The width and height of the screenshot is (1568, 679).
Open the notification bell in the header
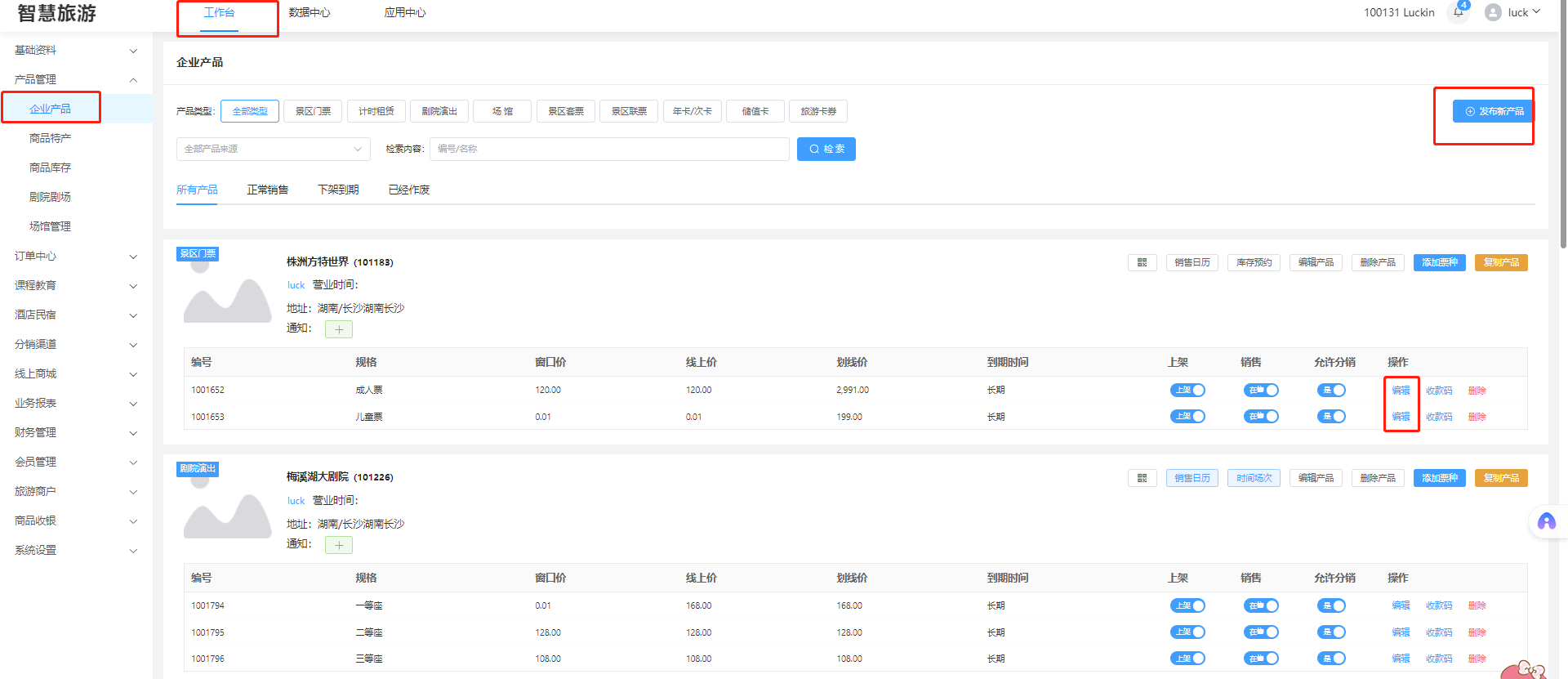1458,12
